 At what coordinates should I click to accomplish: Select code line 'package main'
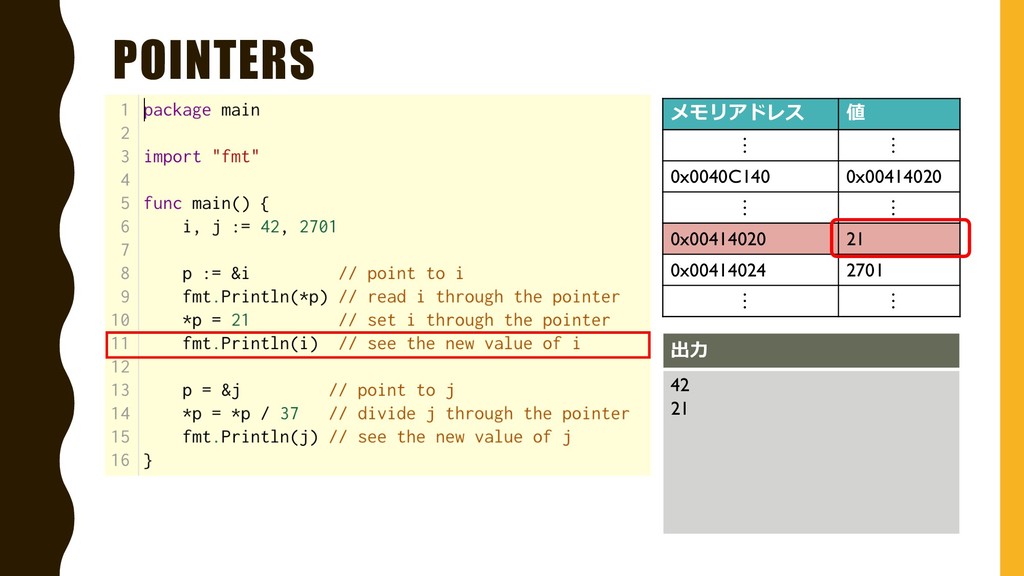202,110
